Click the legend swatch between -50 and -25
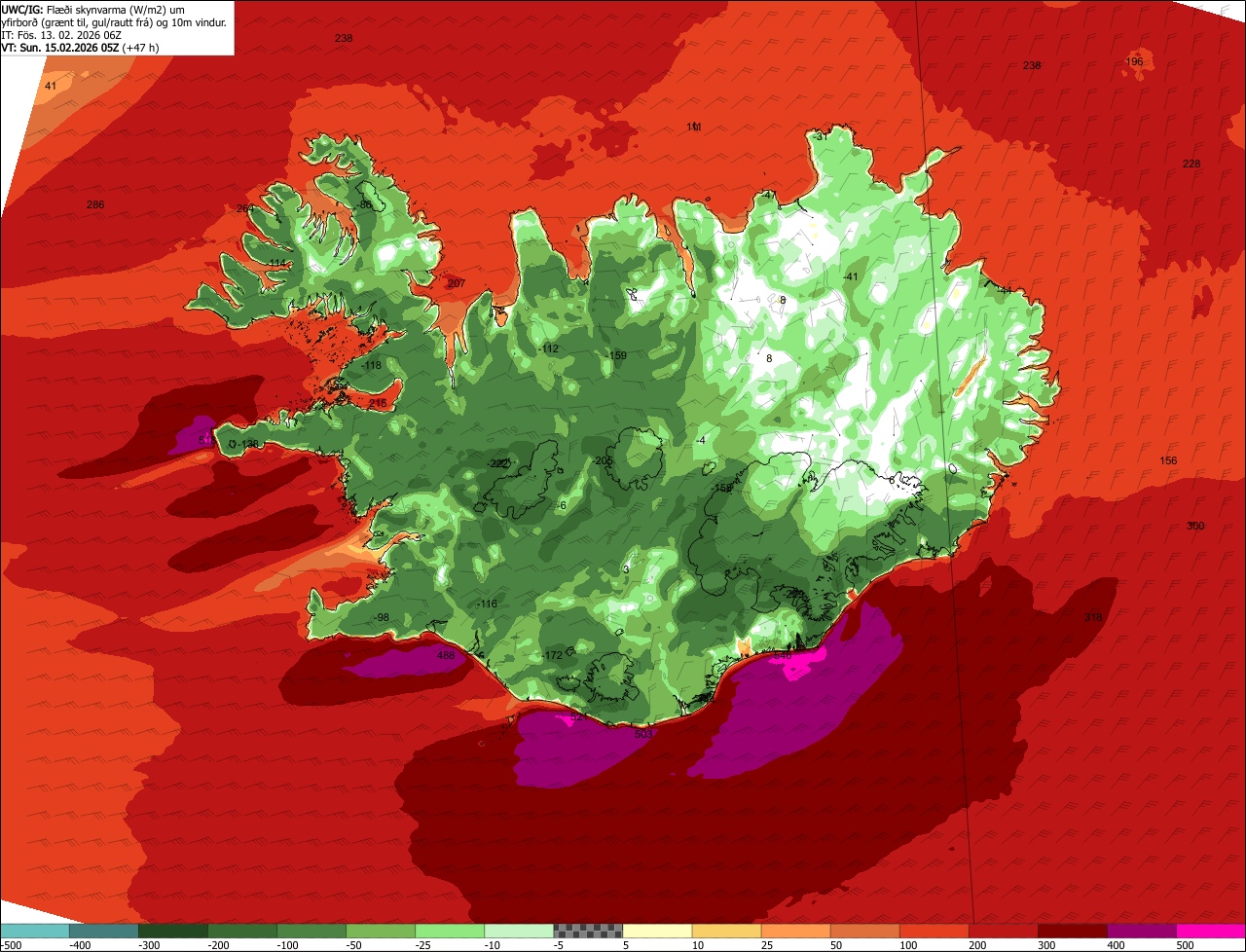Screen dimensions: 1246x952 pyautogui.click(x=381, y=931)
